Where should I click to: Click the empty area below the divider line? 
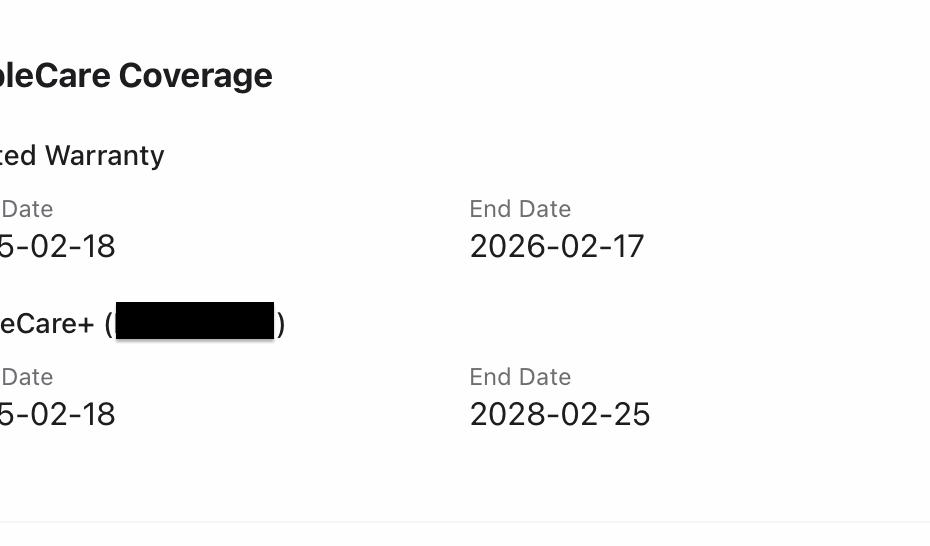tap(465, 535)
